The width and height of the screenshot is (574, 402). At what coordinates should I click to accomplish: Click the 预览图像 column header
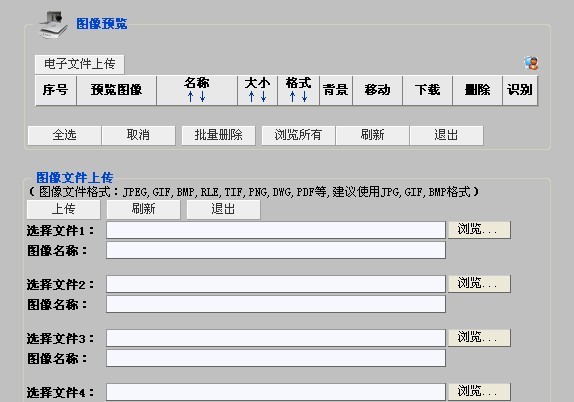116,90
